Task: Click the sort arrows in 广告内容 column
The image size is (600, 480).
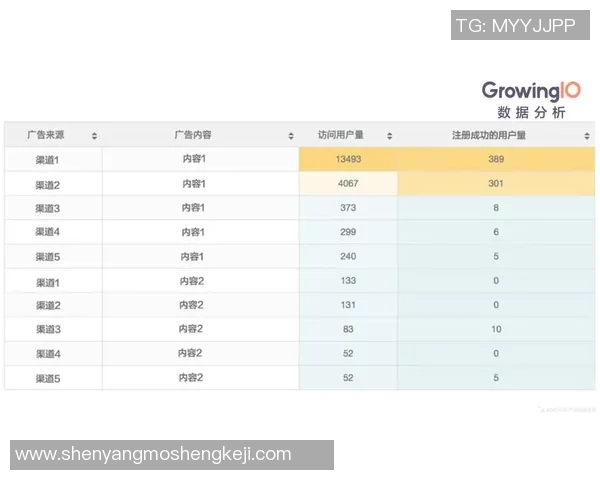Action: click(x=291, y=136)
